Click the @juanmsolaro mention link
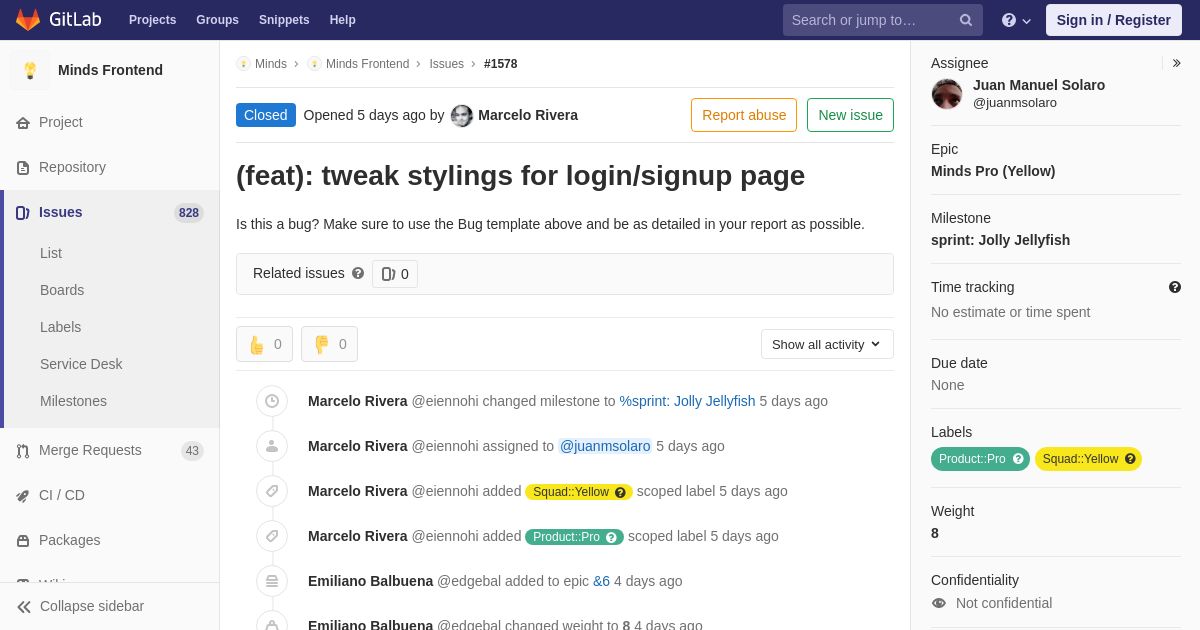1200x630 pixels. 605,446
